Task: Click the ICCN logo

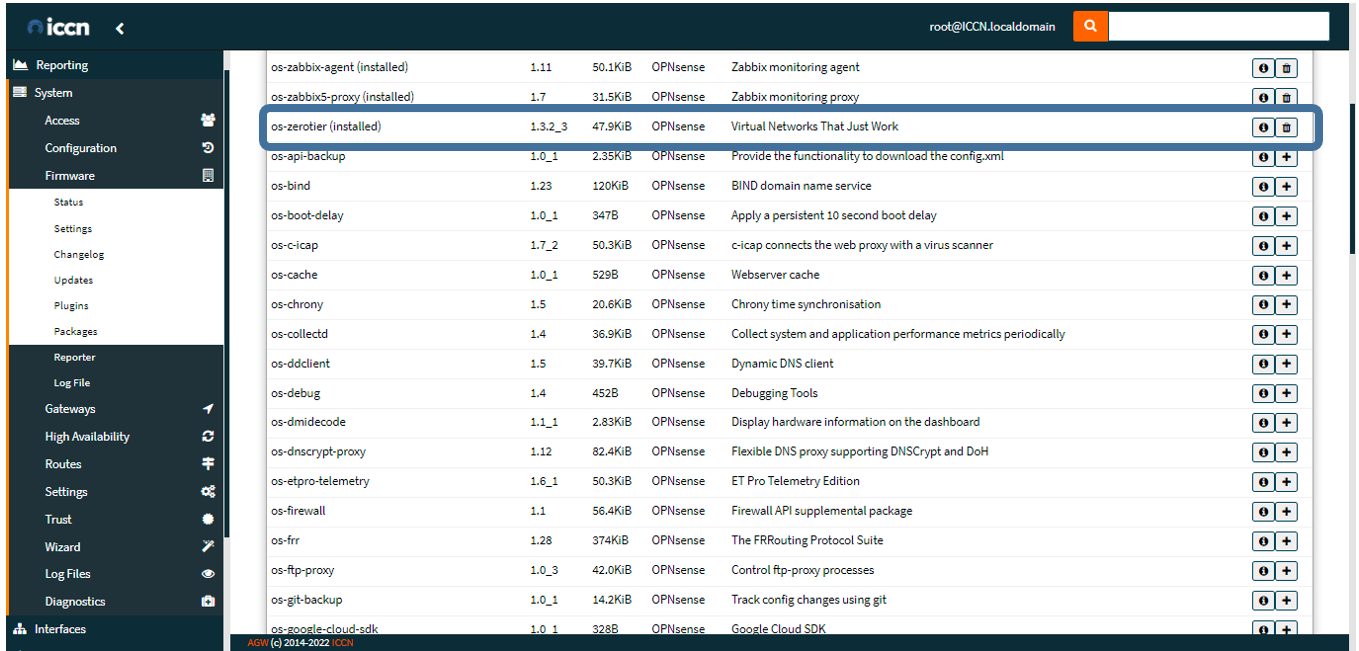Action: coord(58,28)
